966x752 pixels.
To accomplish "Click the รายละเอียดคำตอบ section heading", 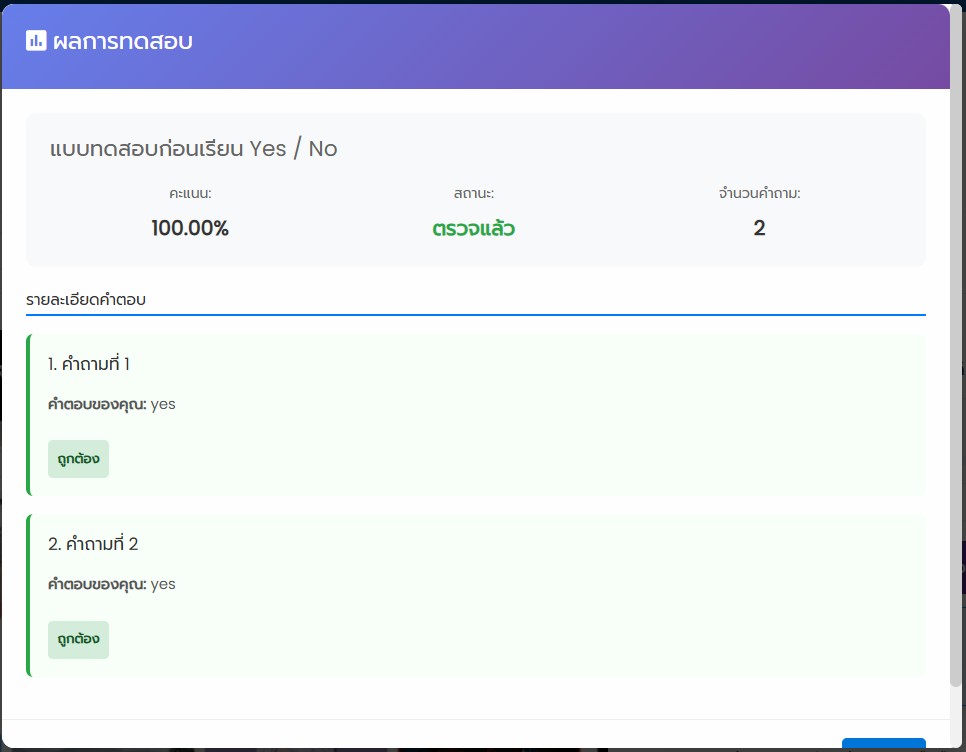I will (86, 299).
